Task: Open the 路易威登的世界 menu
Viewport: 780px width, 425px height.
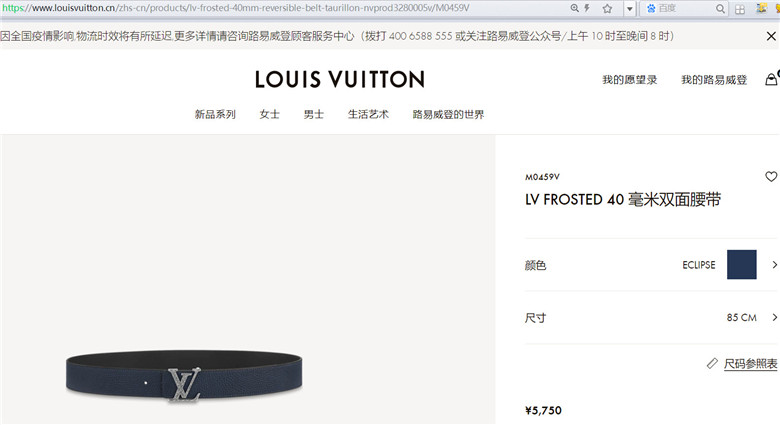Action: (x=448, y=114)
